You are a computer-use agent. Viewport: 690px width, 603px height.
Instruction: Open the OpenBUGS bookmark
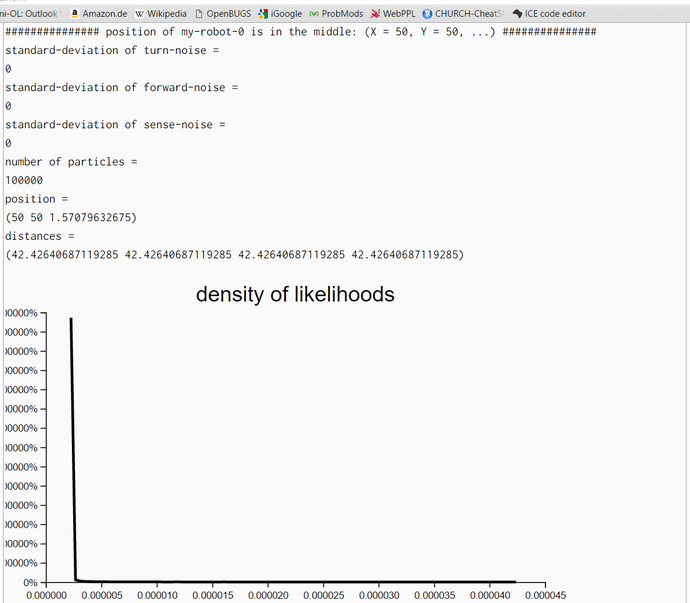(223, 14)
